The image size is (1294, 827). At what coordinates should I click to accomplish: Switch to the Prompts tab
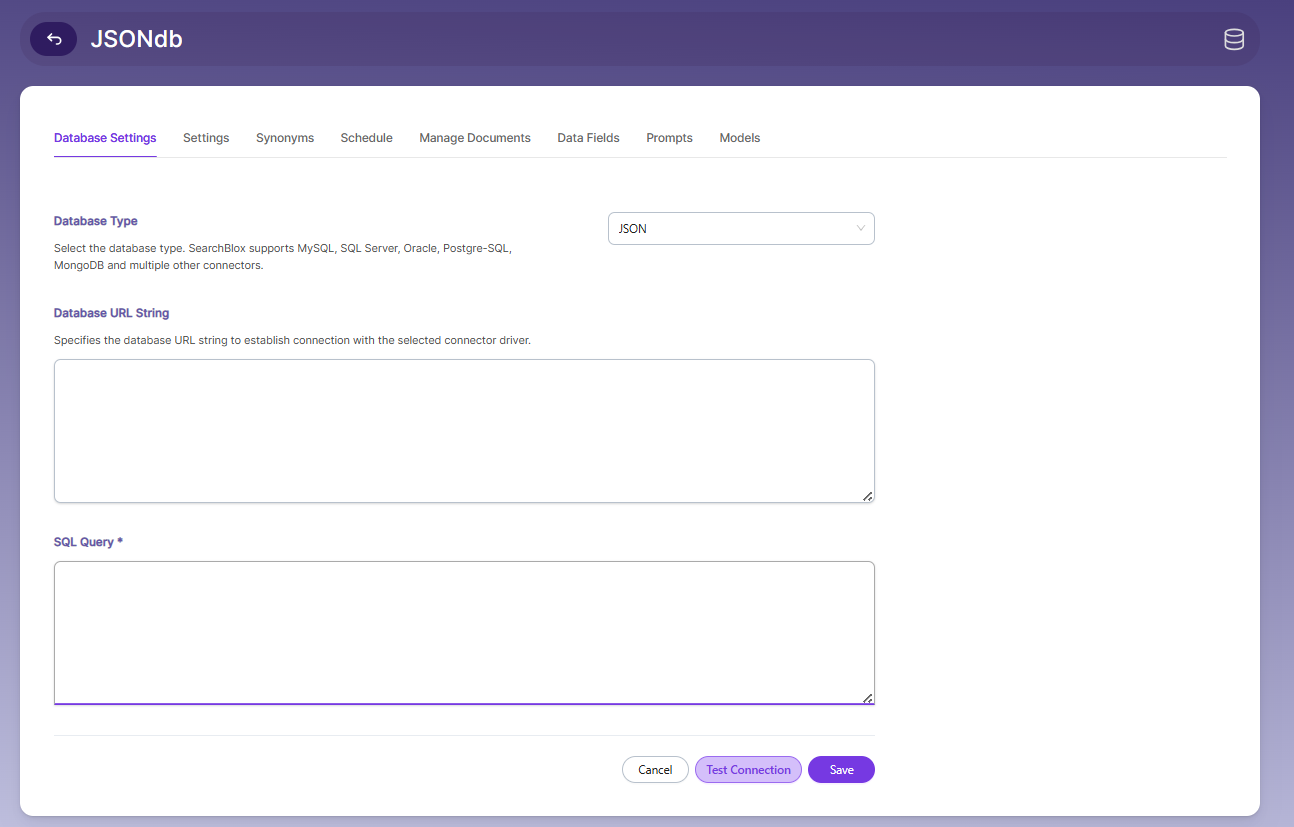pos(669,138)
